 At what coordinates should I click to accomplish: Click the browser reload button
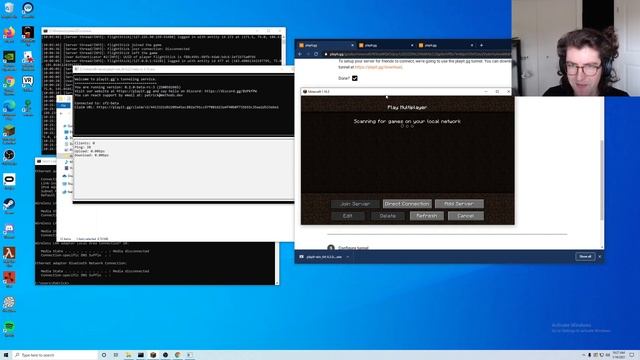[x=316, y=54]
